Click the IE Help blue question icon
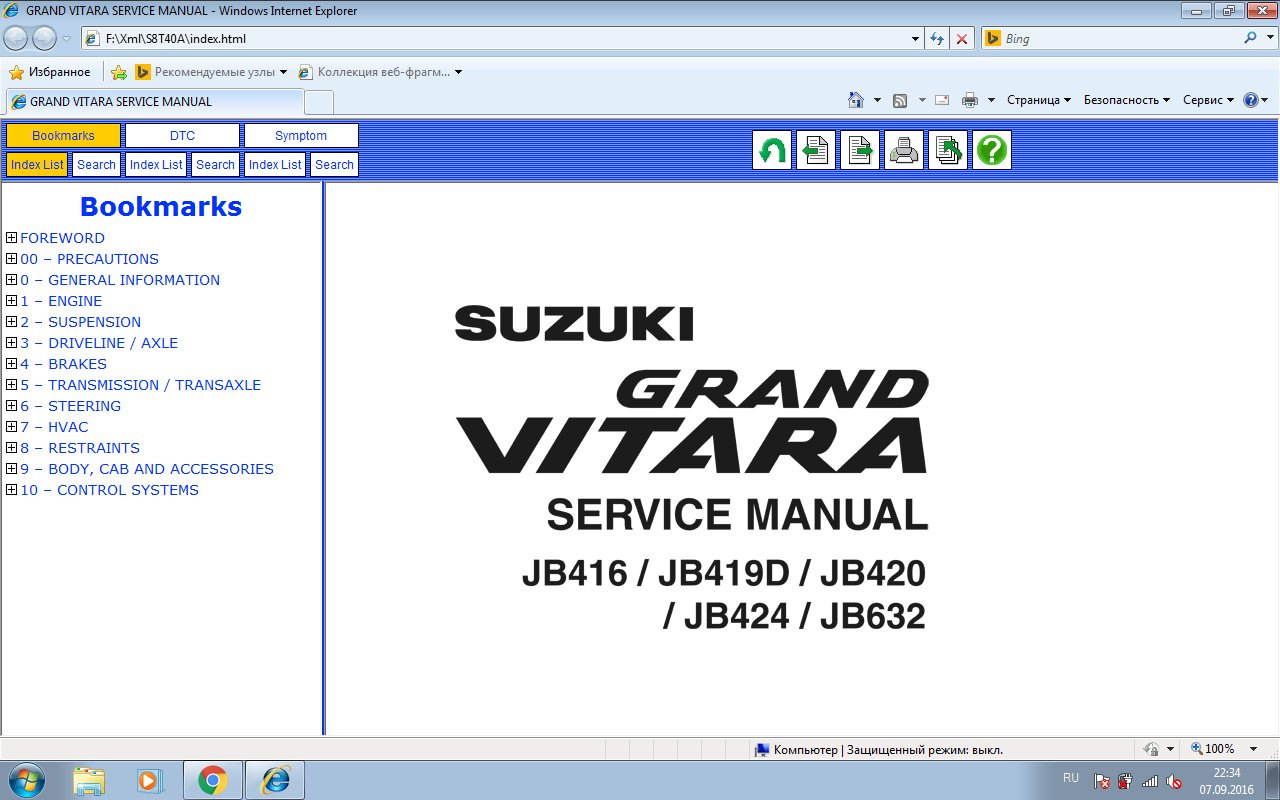 coord(1250,100)
